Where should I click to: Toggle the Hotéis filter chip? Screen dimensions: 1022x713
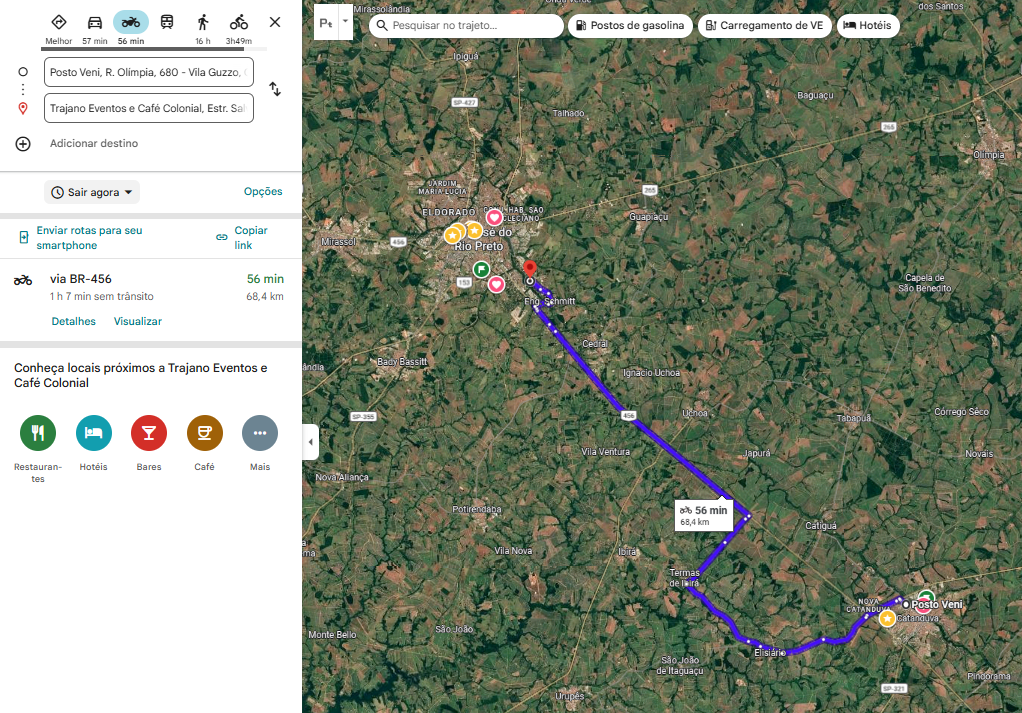[868, 26]
